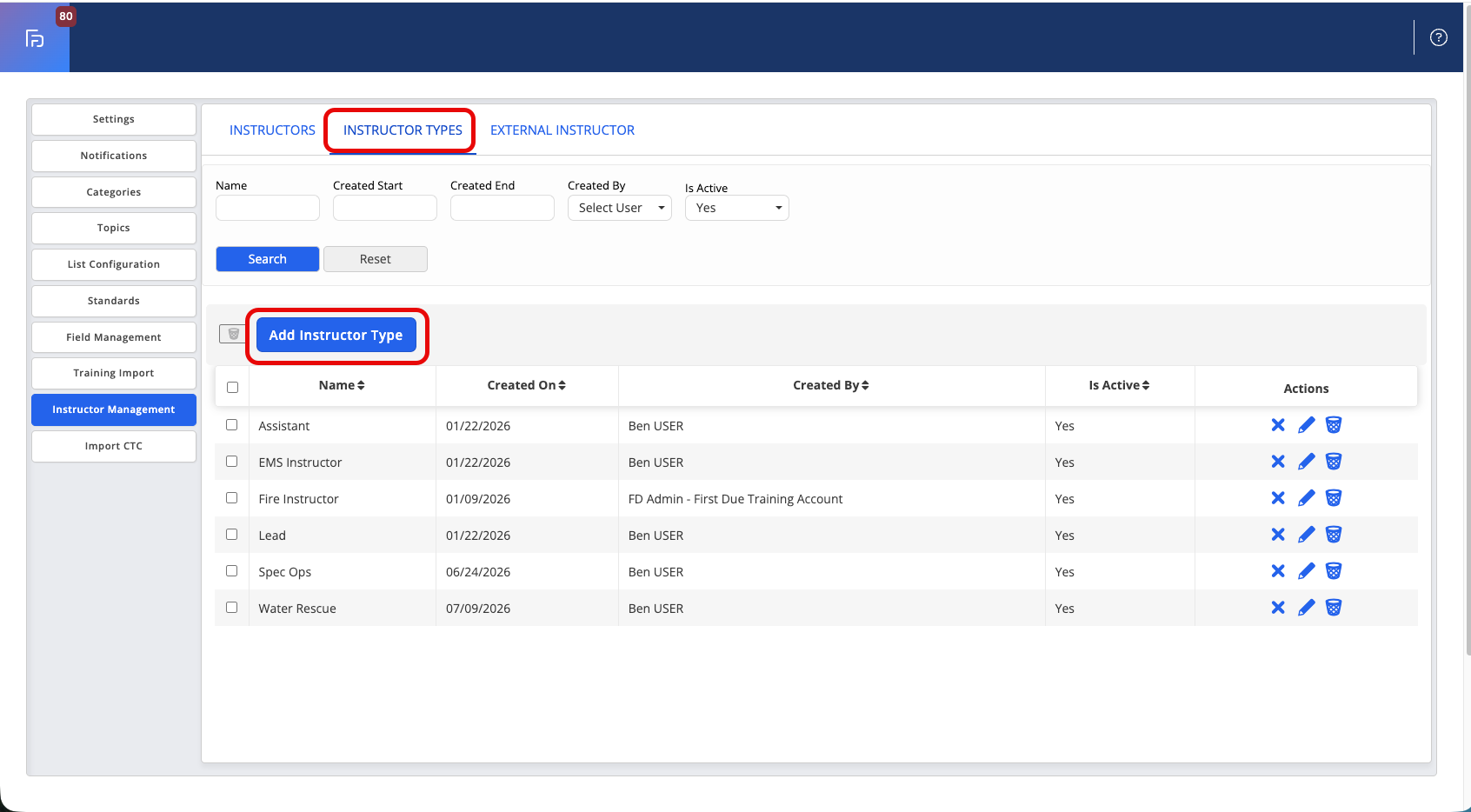Click the Created Start date field
Image resolution: width=1471 pixels, height=812 pixels.
coord(385,208)
